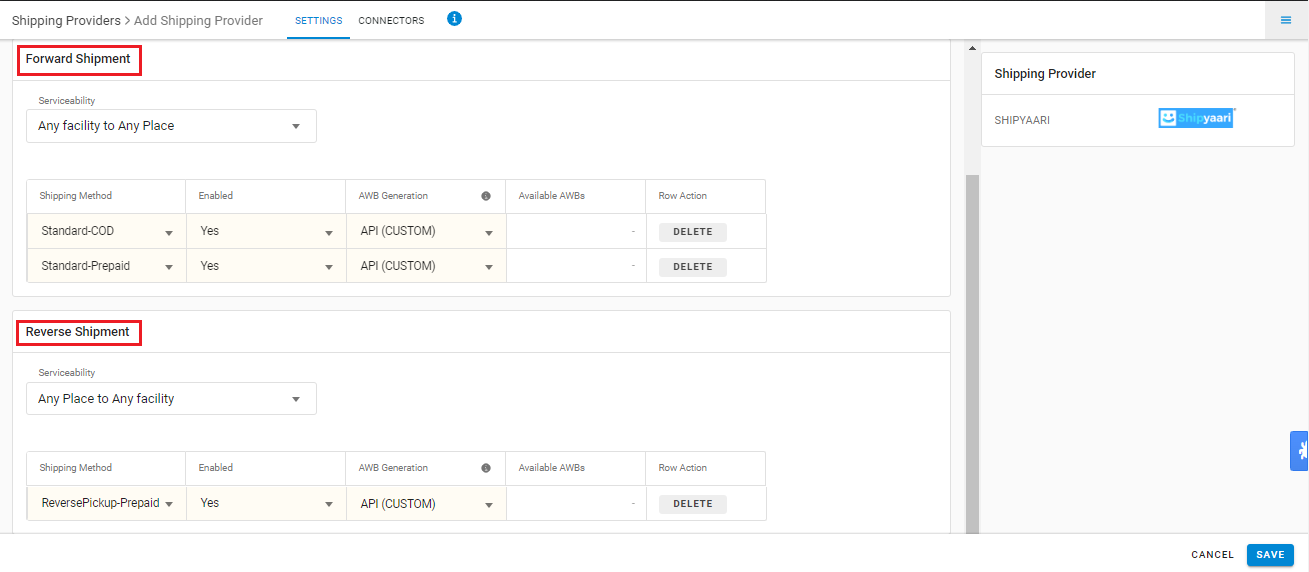Open the Standard-COD shipping method dropdown

(x=107, y=231)
